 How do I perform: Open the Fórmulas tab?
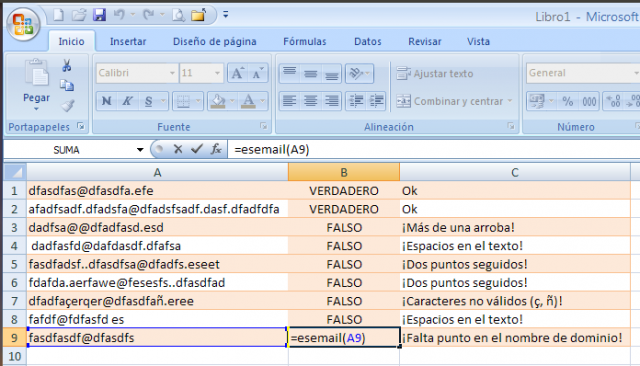coord(305,42)
